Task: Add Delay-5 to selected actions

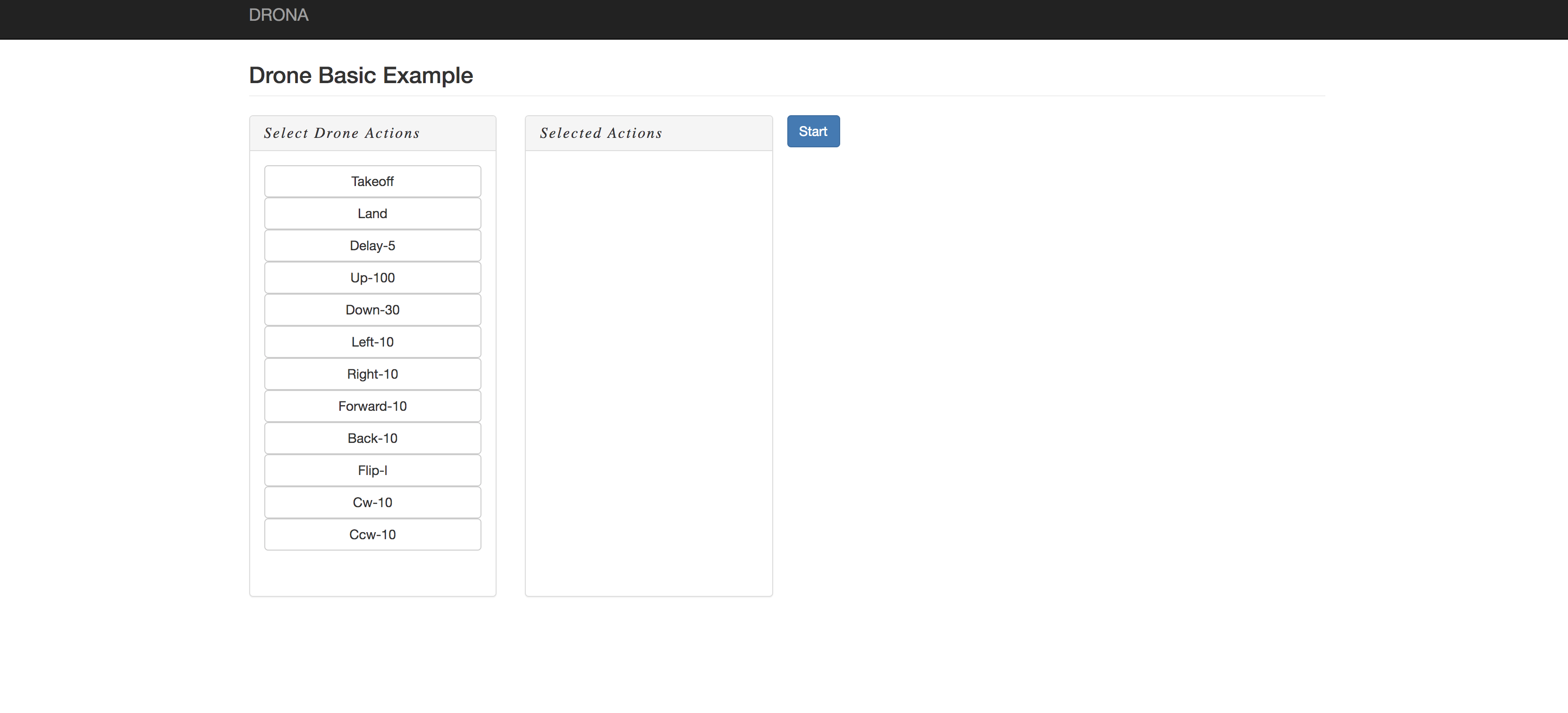Action: click(x=372, y=246)
